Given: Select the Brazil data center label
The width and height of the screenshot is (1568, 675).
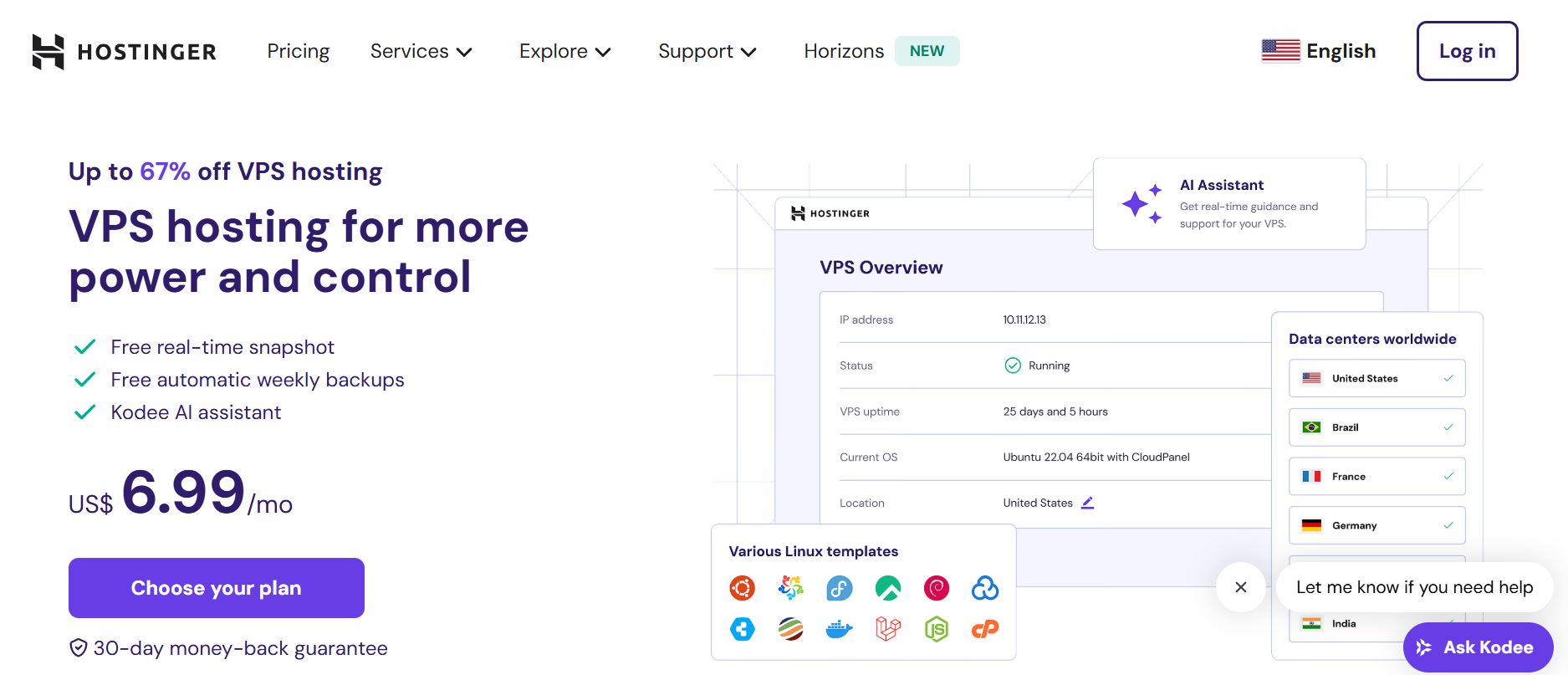Looking at the screenshot, I should (1345, 427).
